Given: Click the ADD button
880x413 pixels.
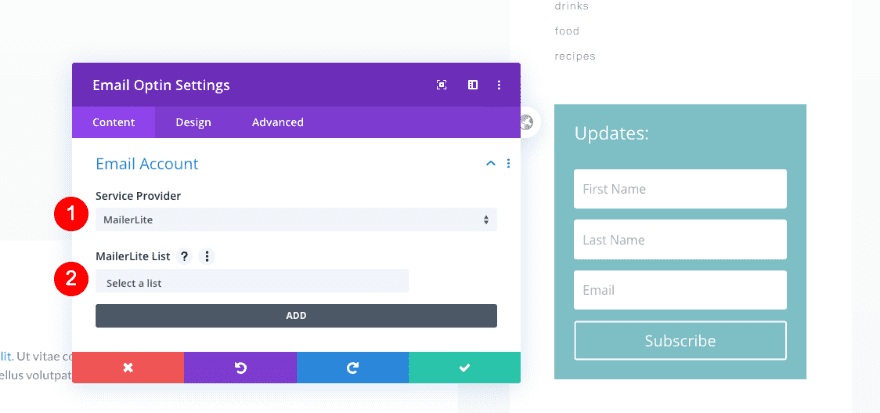Looking at the screenshot, I should pos(296,315).
